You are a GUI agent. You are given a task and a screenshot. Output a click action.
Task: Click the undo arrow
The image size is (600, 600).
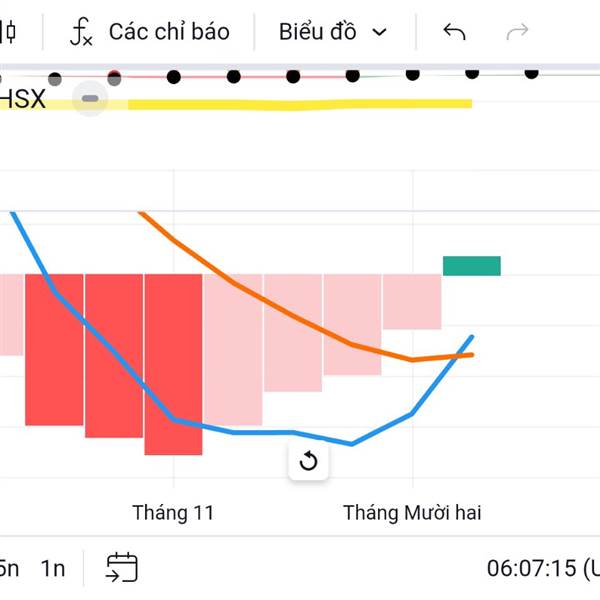tap(454, 32)
